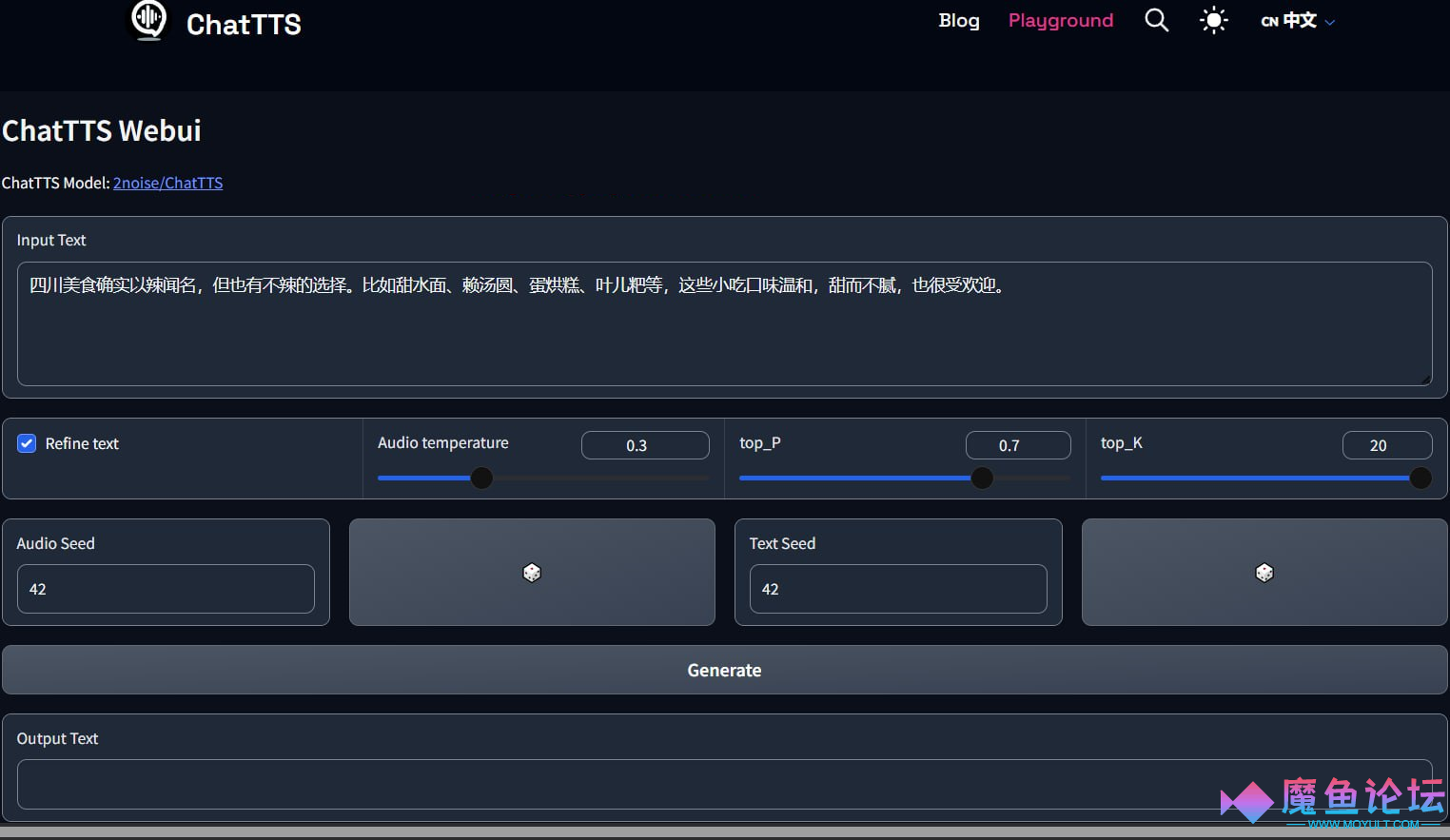This screenshot has width=1450, height=840.
Task: Roll the Audio Seed dice button
Action: (x=532, y=572)
